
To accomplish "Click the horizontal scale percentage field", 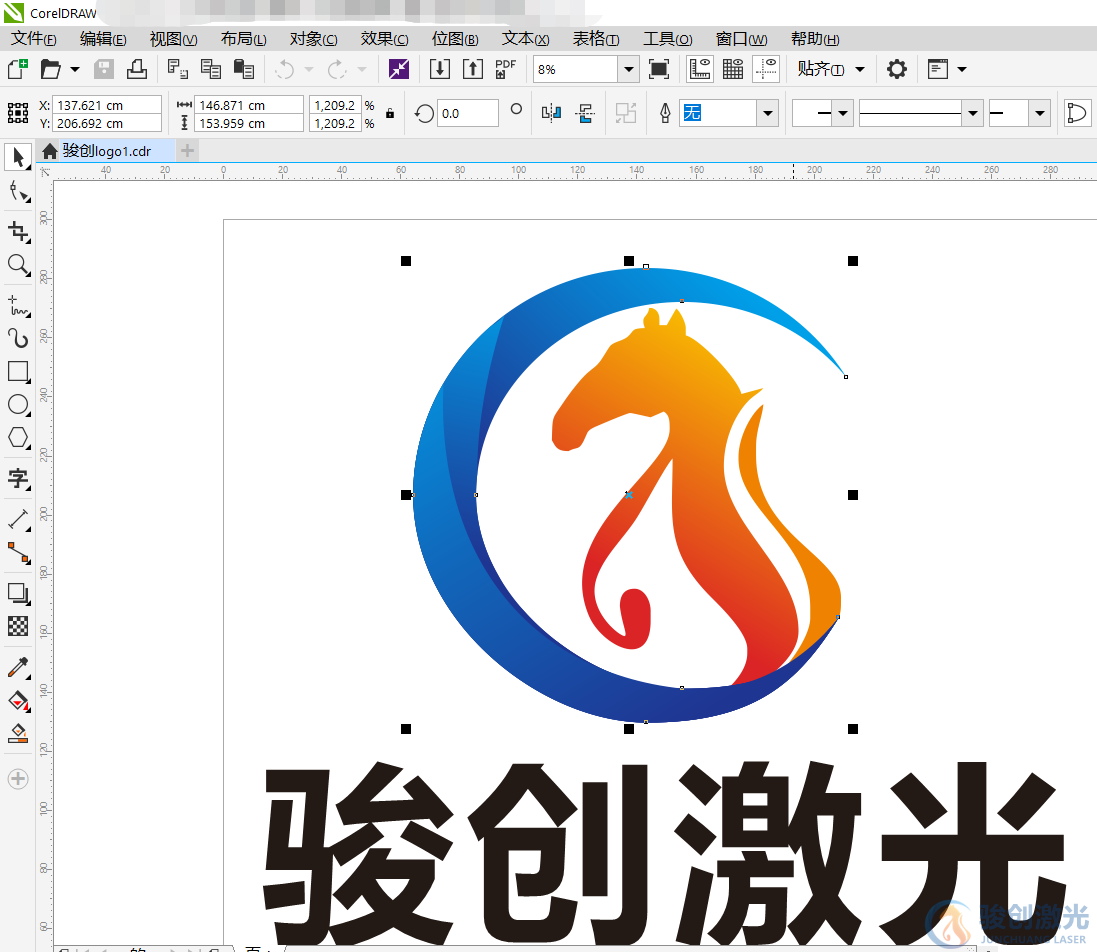I will (336, 105).
